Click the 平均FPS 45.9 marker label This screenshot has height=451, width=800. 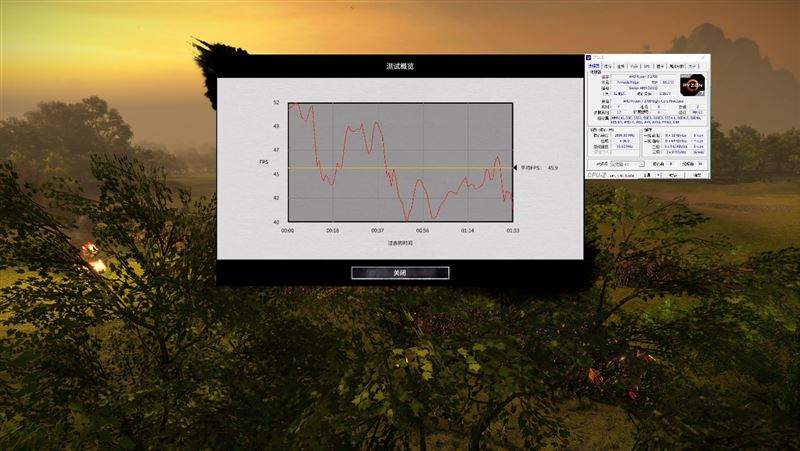point(539,167)
